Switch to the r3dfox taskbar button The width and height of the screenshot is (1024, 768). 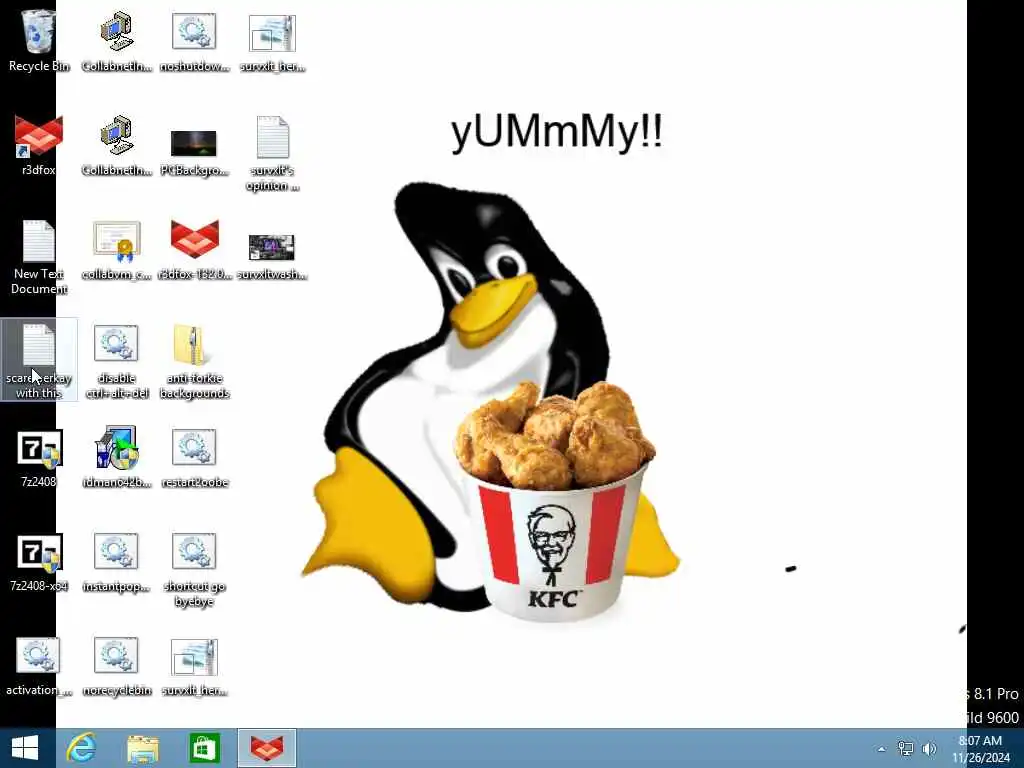(267, 748)
